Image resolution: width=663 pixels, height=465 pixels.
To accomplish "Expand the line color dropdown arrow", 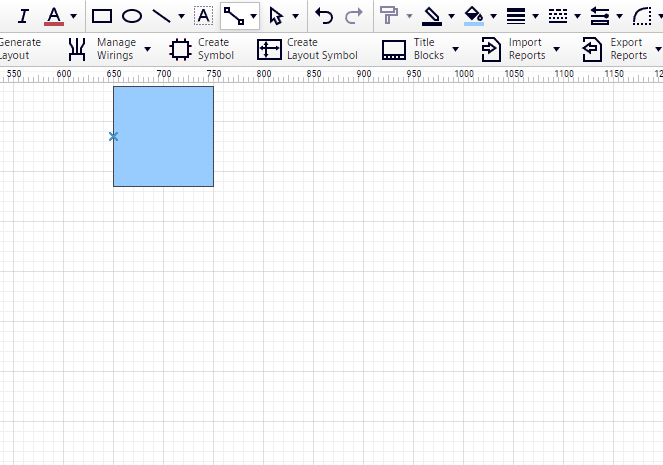I will (x=452, y=16).
